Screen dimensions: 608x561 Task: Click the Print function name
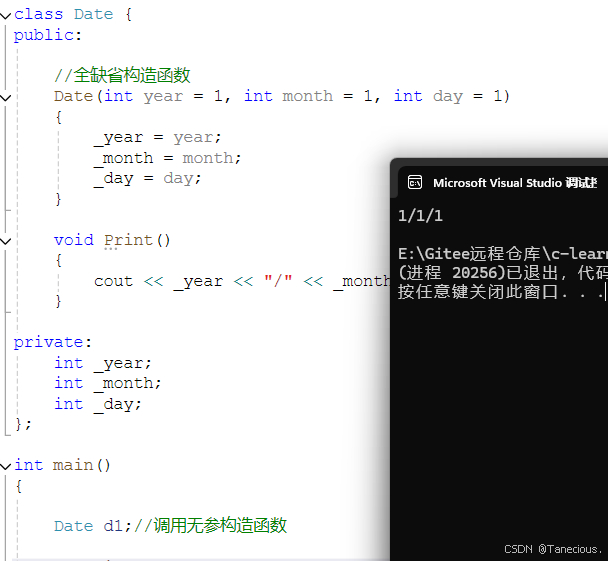pos(128,240)
